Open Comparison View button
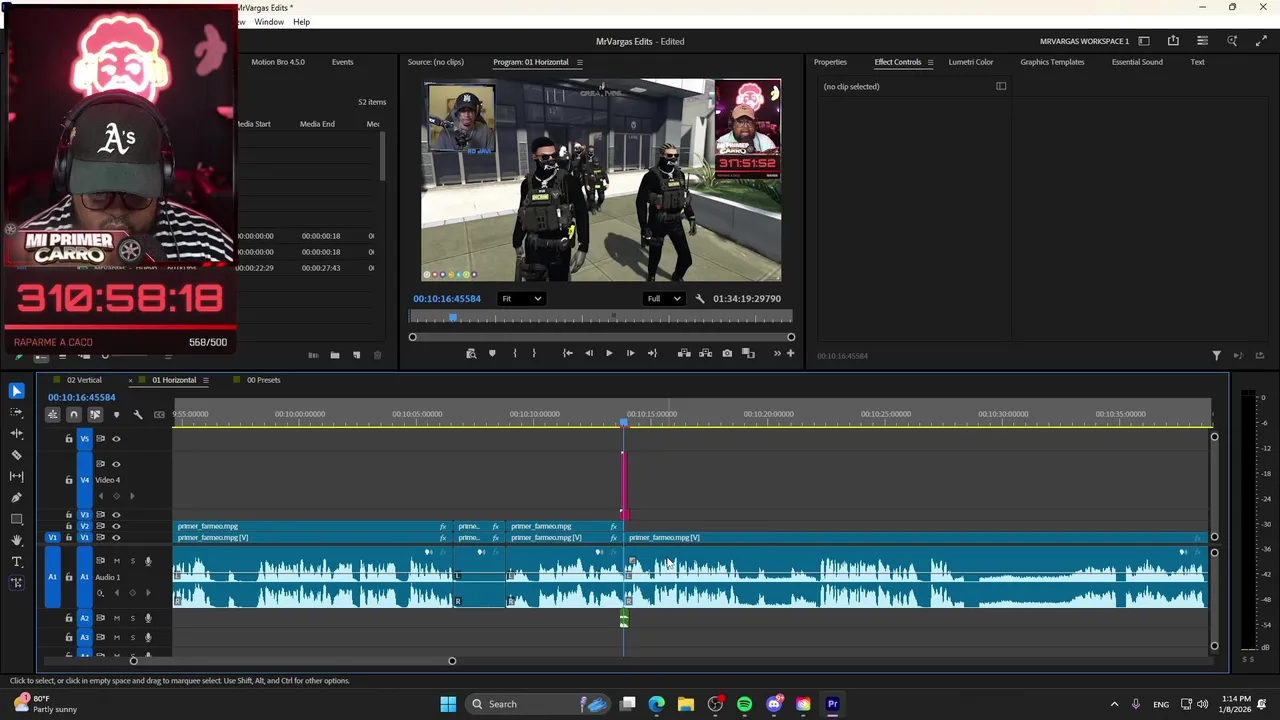Screen dimensions: 1280x720 point(748,353)
